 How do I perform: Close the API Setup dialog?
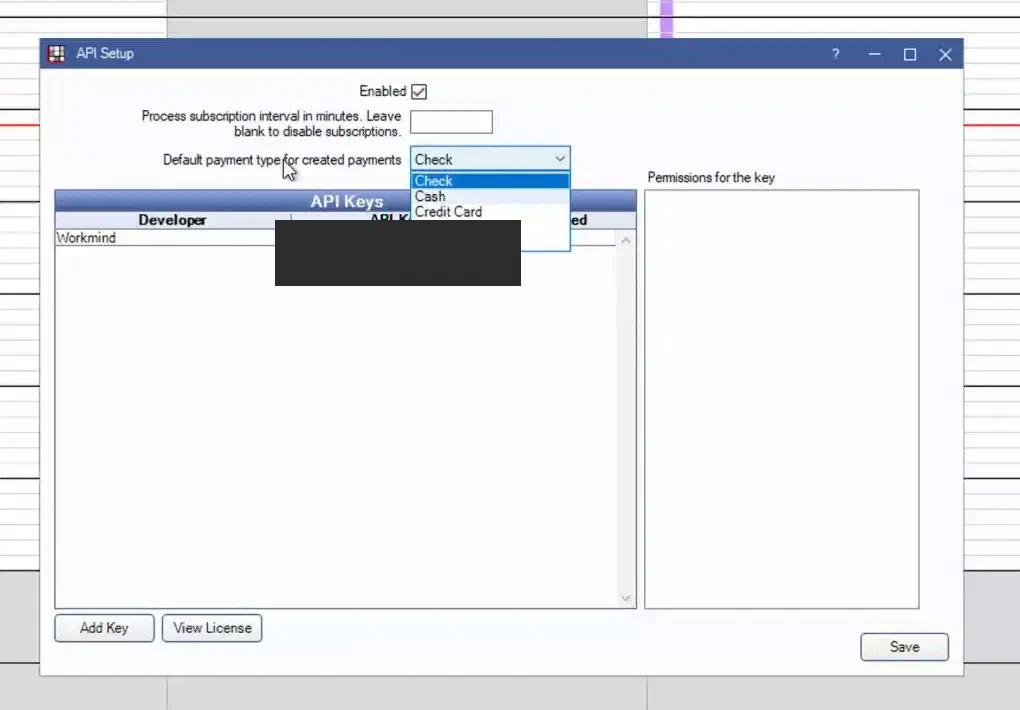945,54
